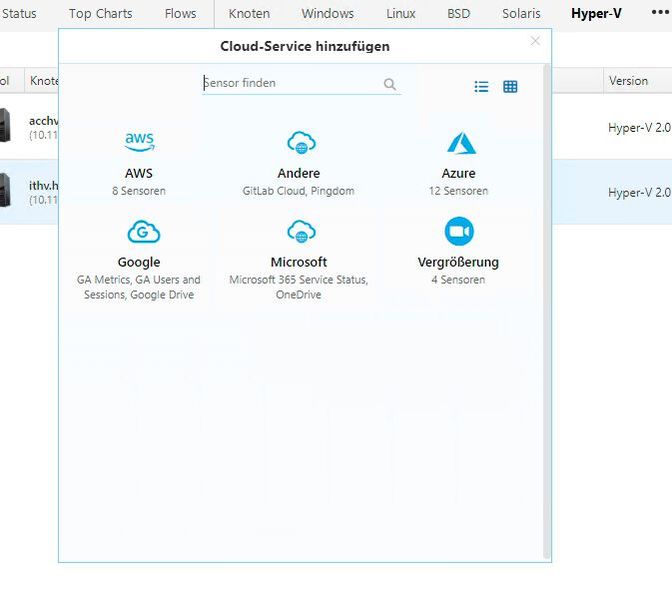Select the BSD tab

459,14
